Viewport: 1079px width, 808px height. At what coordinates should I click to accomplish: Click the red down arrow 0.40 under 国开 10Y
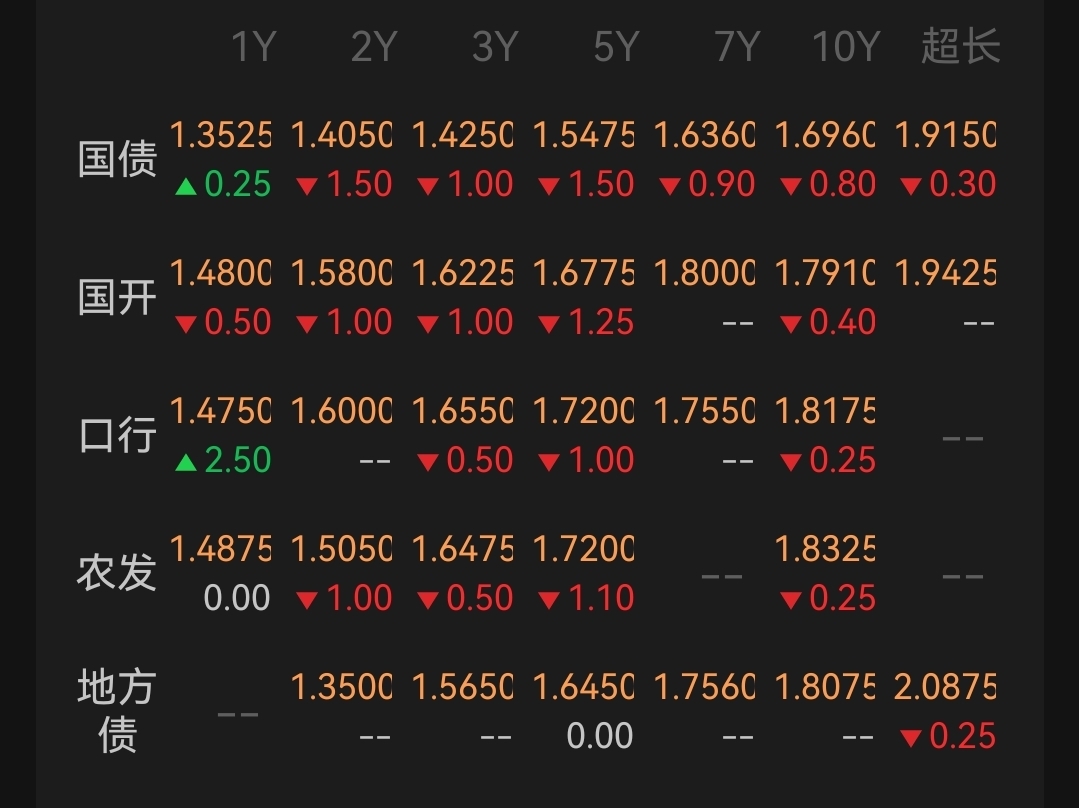point(828,322)
